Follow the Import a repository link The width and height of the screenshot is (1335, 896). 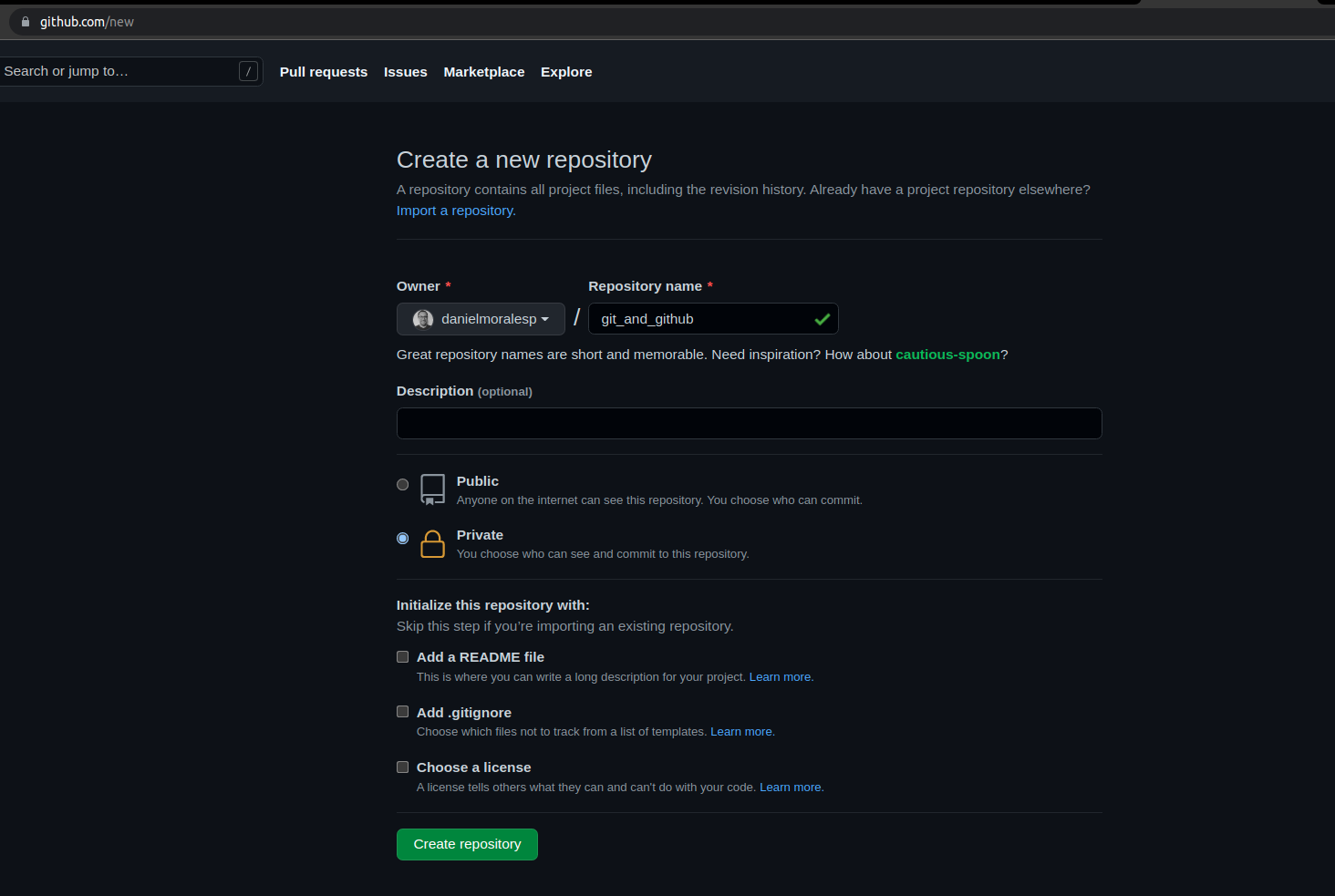pos(455,211)
